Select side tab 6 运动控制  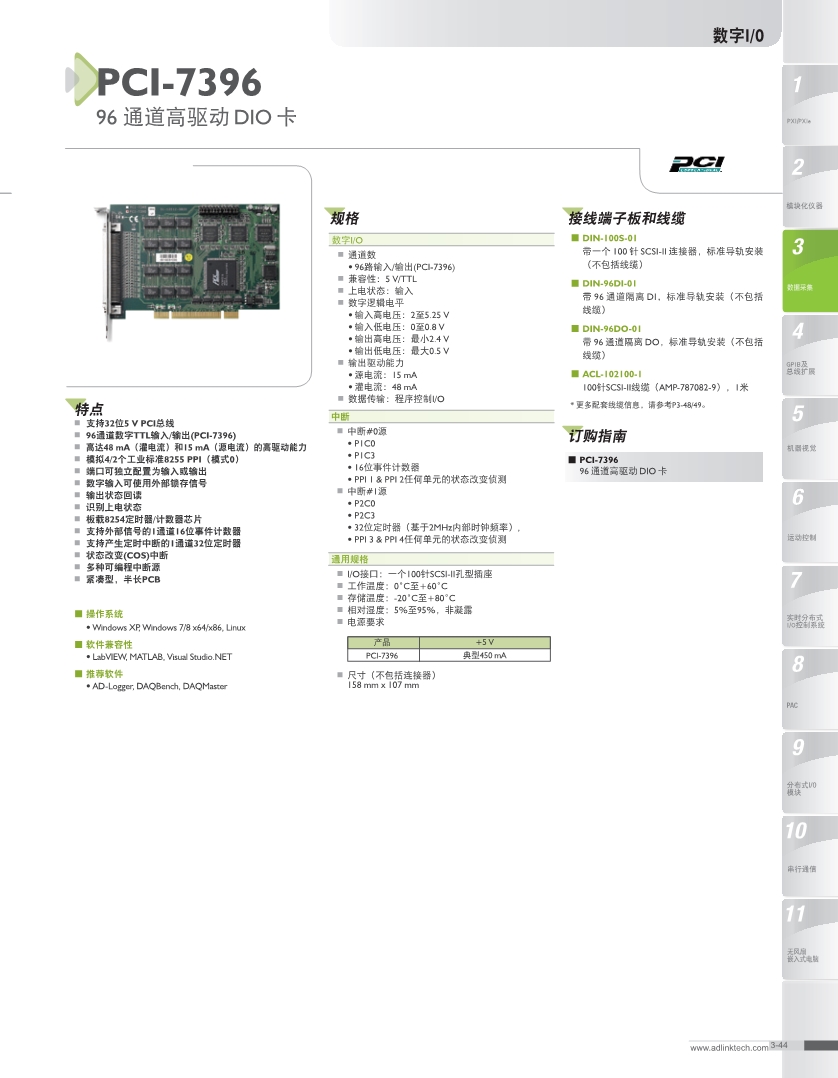click(810, 522)
